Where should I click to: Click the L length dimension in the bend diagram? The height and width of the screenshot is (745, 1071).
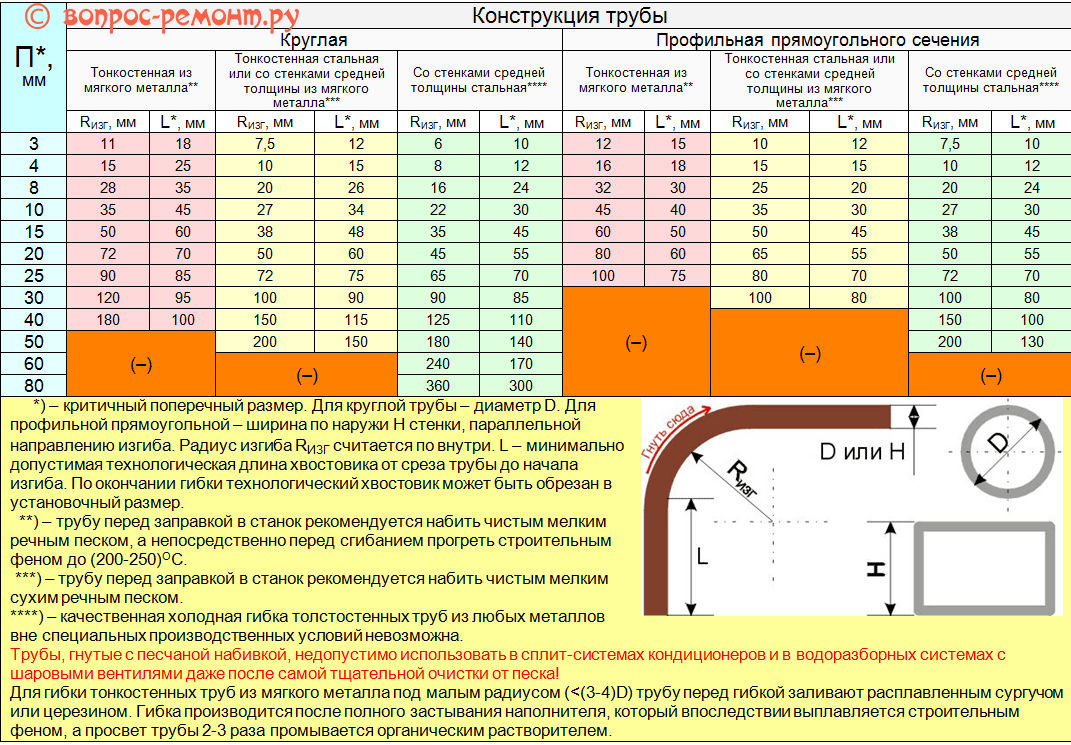coord(701,557)
